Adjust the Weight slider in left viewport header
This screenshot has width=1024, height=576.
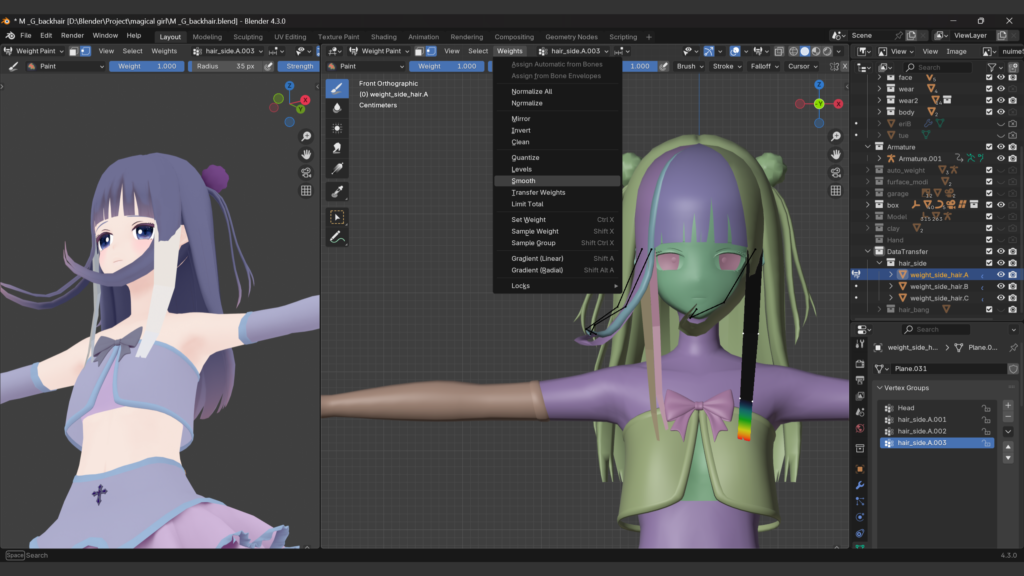(147, 66)
